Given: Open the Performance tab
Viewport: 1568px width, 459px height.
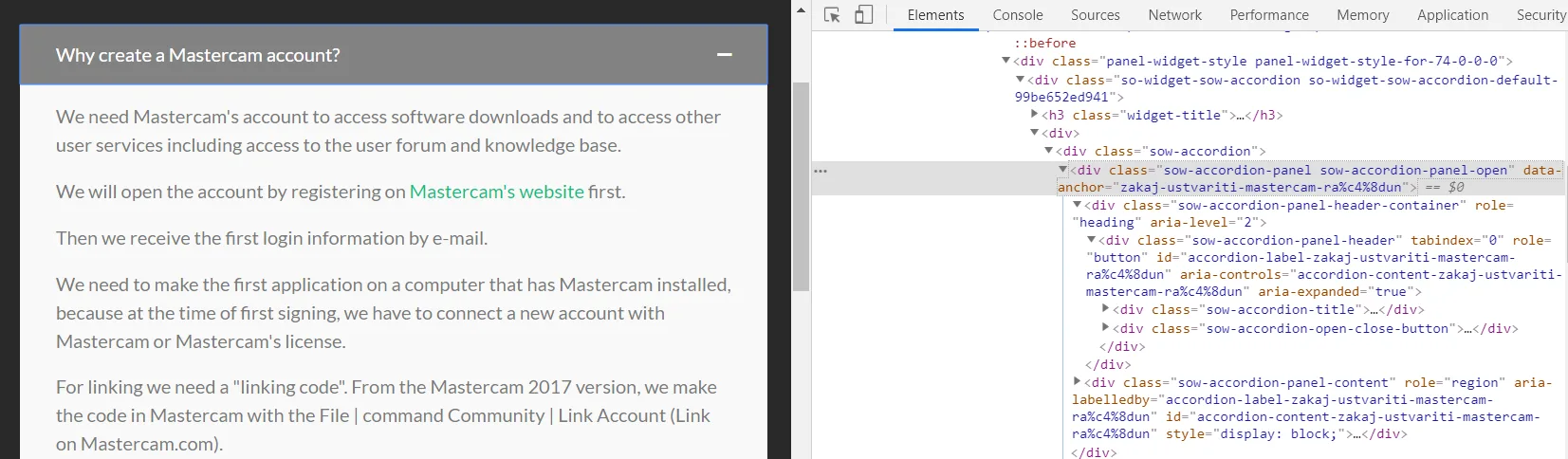Looking at the screenshot, I should 1269,15.
